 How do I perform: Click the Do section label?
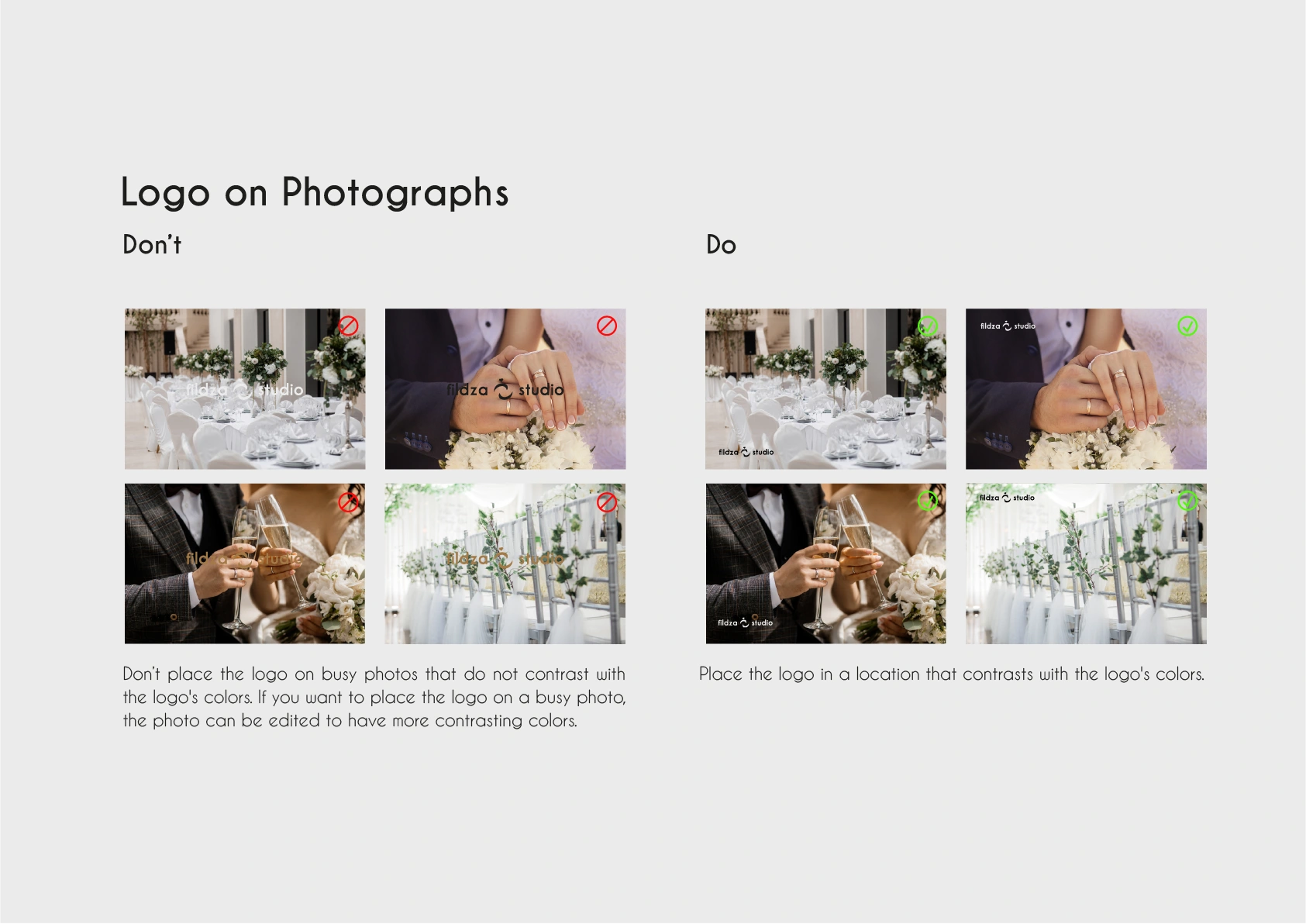point(721,245)
